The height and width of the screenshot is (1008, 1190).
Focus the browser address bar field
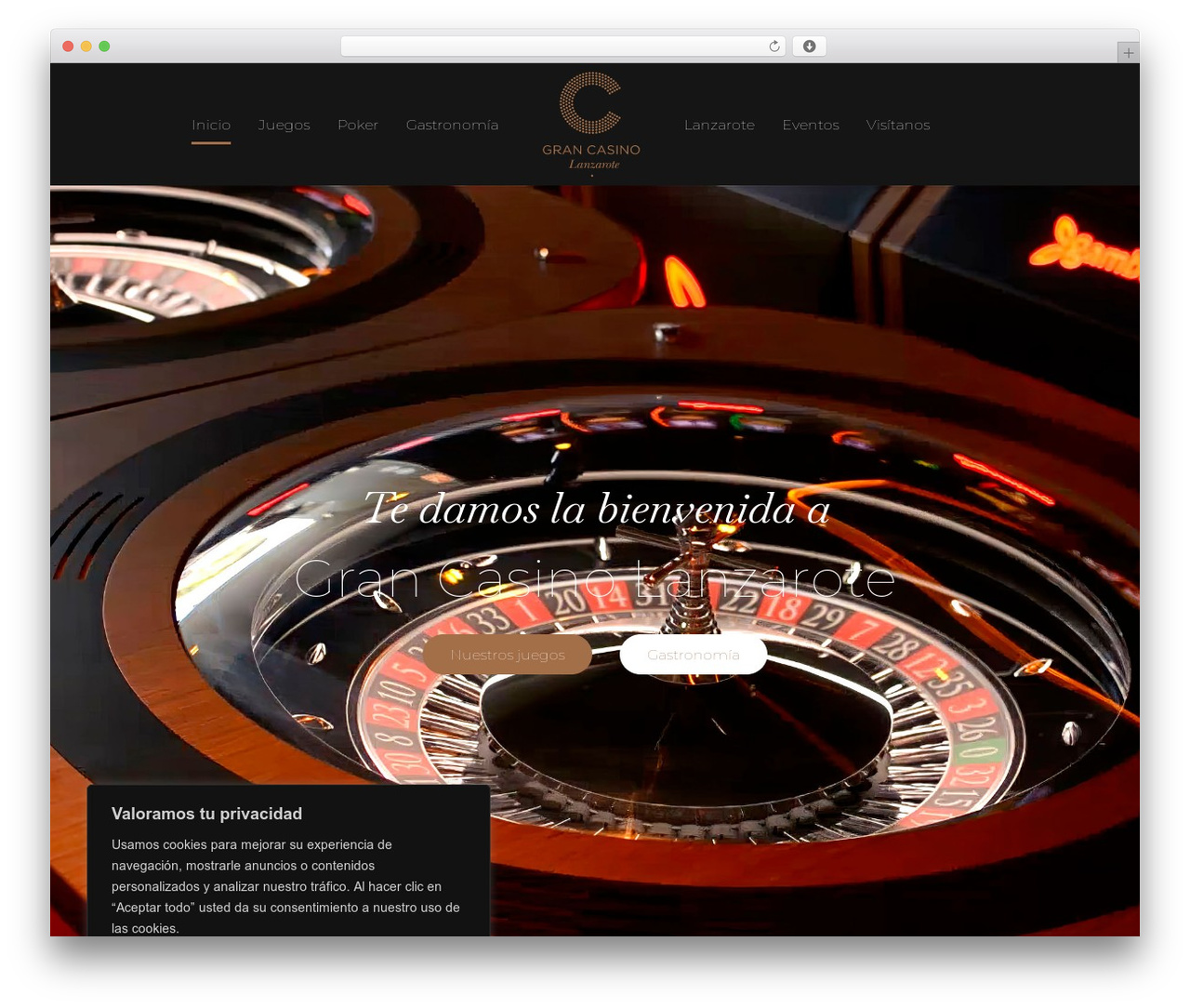(x=562, y=46)
